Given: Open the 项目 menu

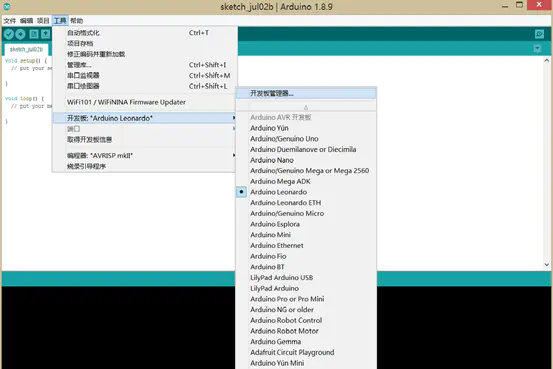Looking at the screenshot, I should pos(43,21).
